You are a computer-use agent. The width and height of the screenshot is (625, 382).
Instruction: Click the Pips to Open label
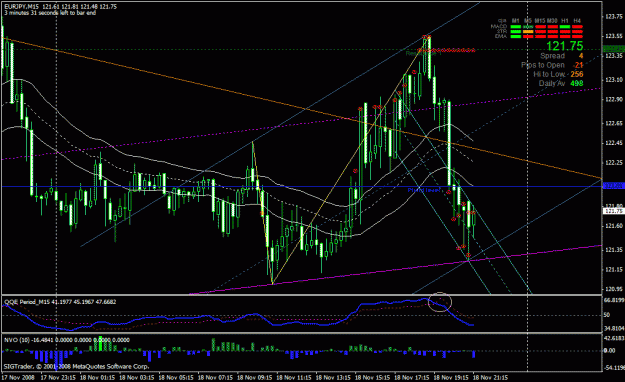point(543,65)
